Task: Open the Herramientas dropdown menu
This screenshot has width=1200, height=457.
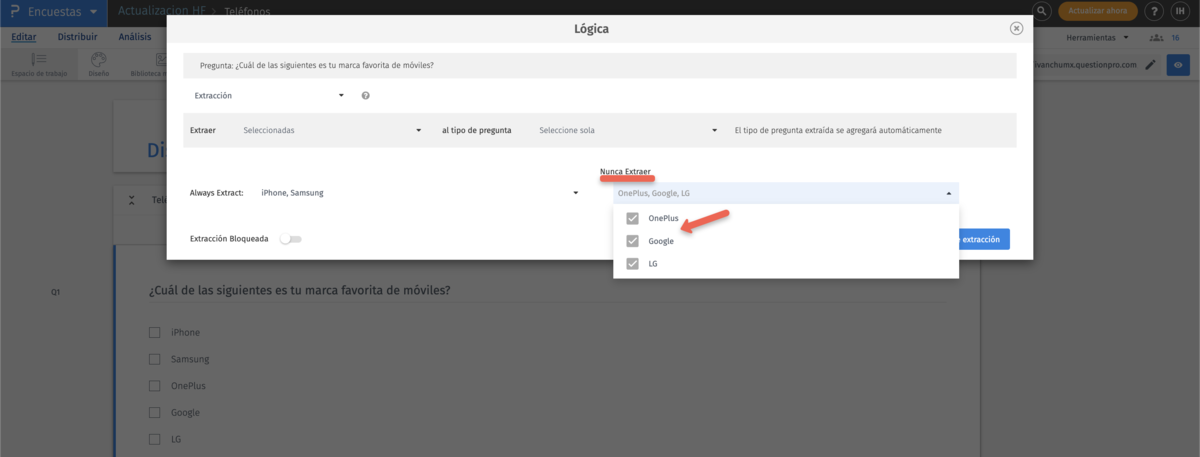Action: point(1099,37)
